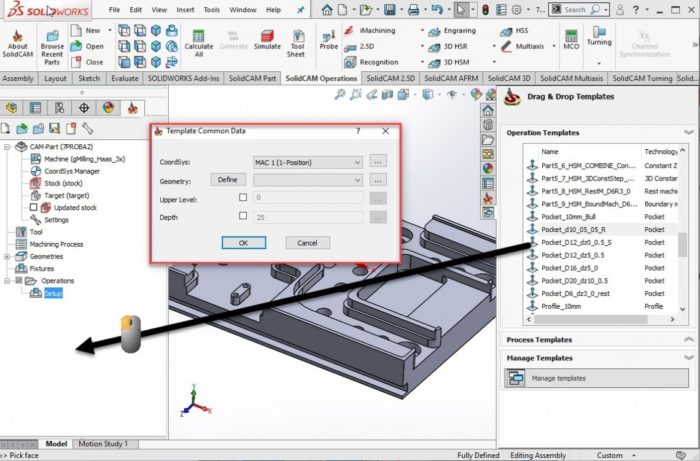The image size is (700, 461).
Task: Click browse button next to CoordSys
Action: pyautogui.click(x=378, y=162)
